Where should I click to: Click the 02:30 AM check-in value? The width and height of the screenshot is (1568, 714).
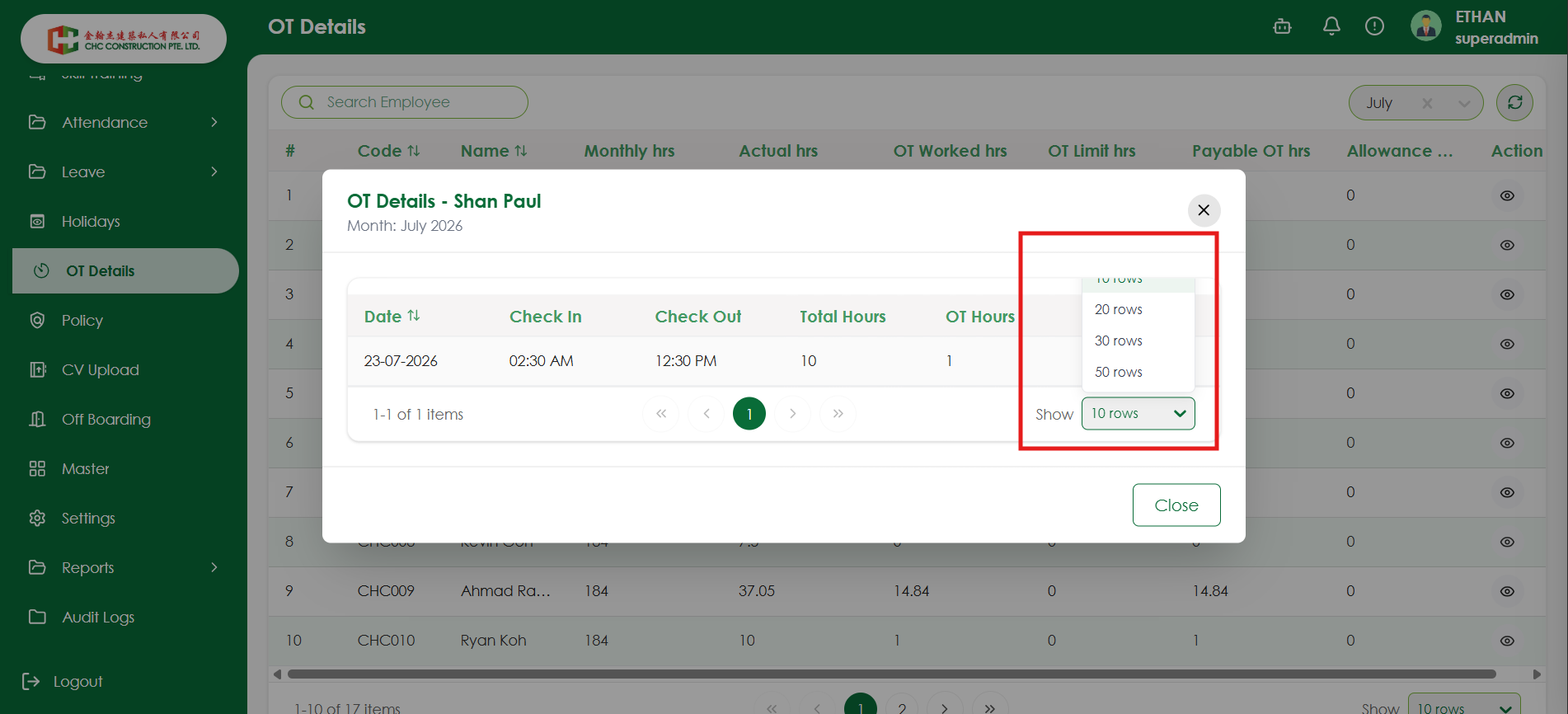[541, 361]
